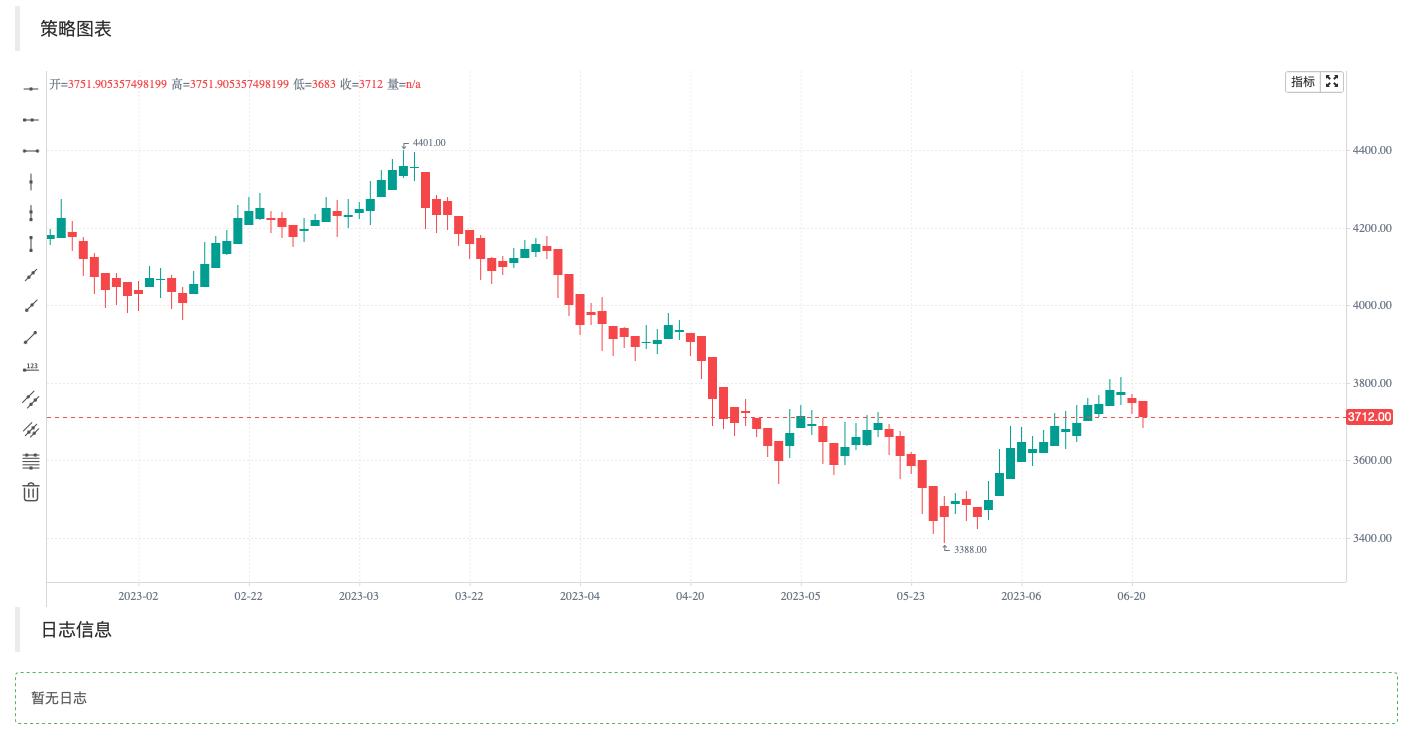Select the price channel line tool
Viewport: 1410px width, 740px height.
point(31,430)
